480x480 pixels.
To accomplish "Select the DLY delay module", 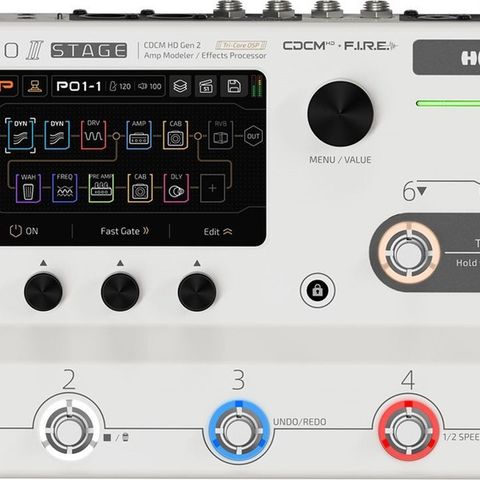I will (176, 188).
